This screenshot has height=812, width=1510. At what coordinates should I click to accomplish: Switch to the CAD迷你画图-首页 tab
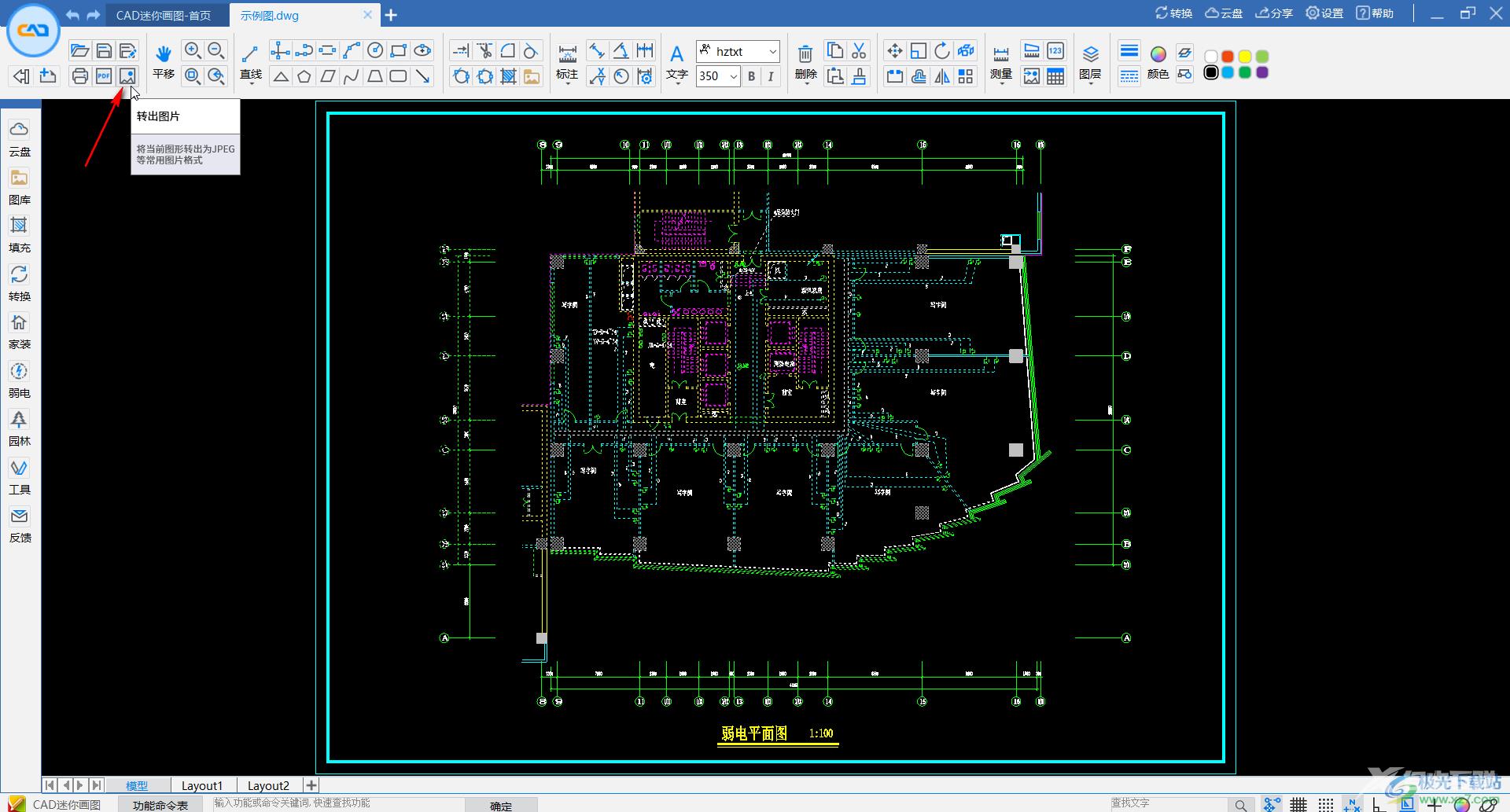164,15
